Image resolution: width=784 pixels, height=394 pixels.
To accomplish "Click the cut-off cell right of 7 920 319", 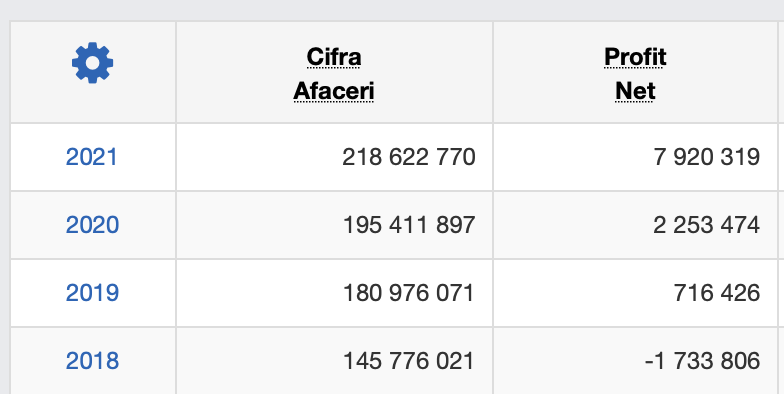I will 782,157.
